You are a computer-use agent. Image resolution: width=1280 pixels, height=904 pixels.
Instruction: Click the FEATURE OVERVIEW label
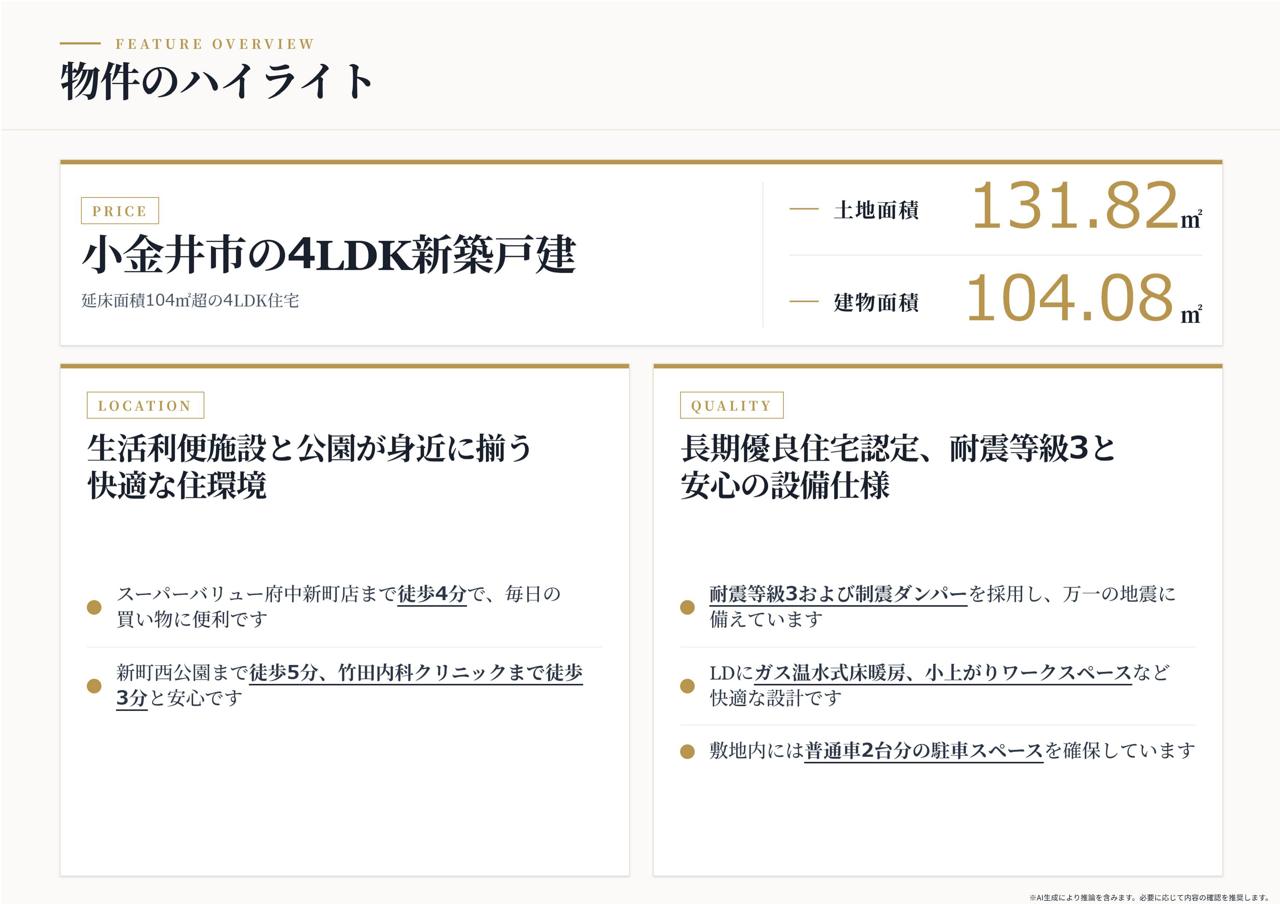point(215,44)
